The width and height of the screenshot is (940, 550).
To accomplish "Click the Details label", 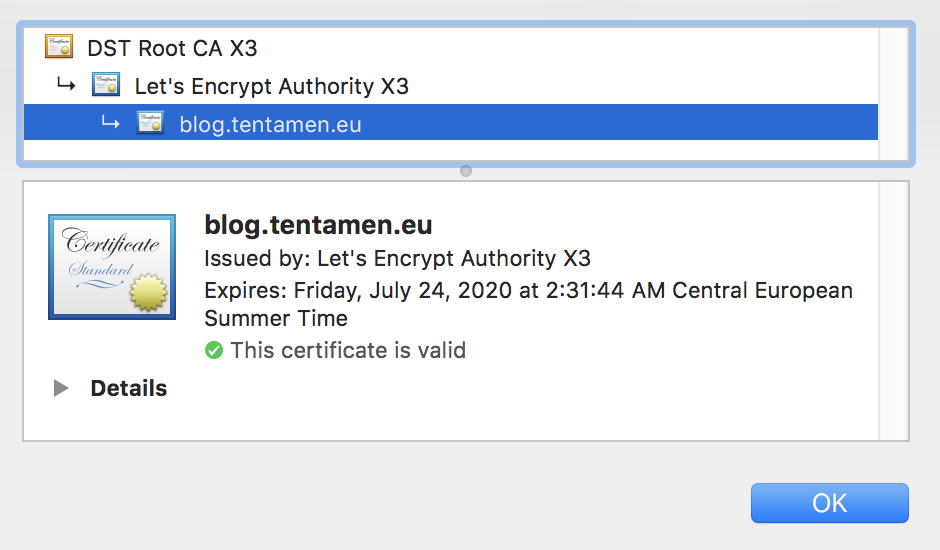I will click(129, 388).
